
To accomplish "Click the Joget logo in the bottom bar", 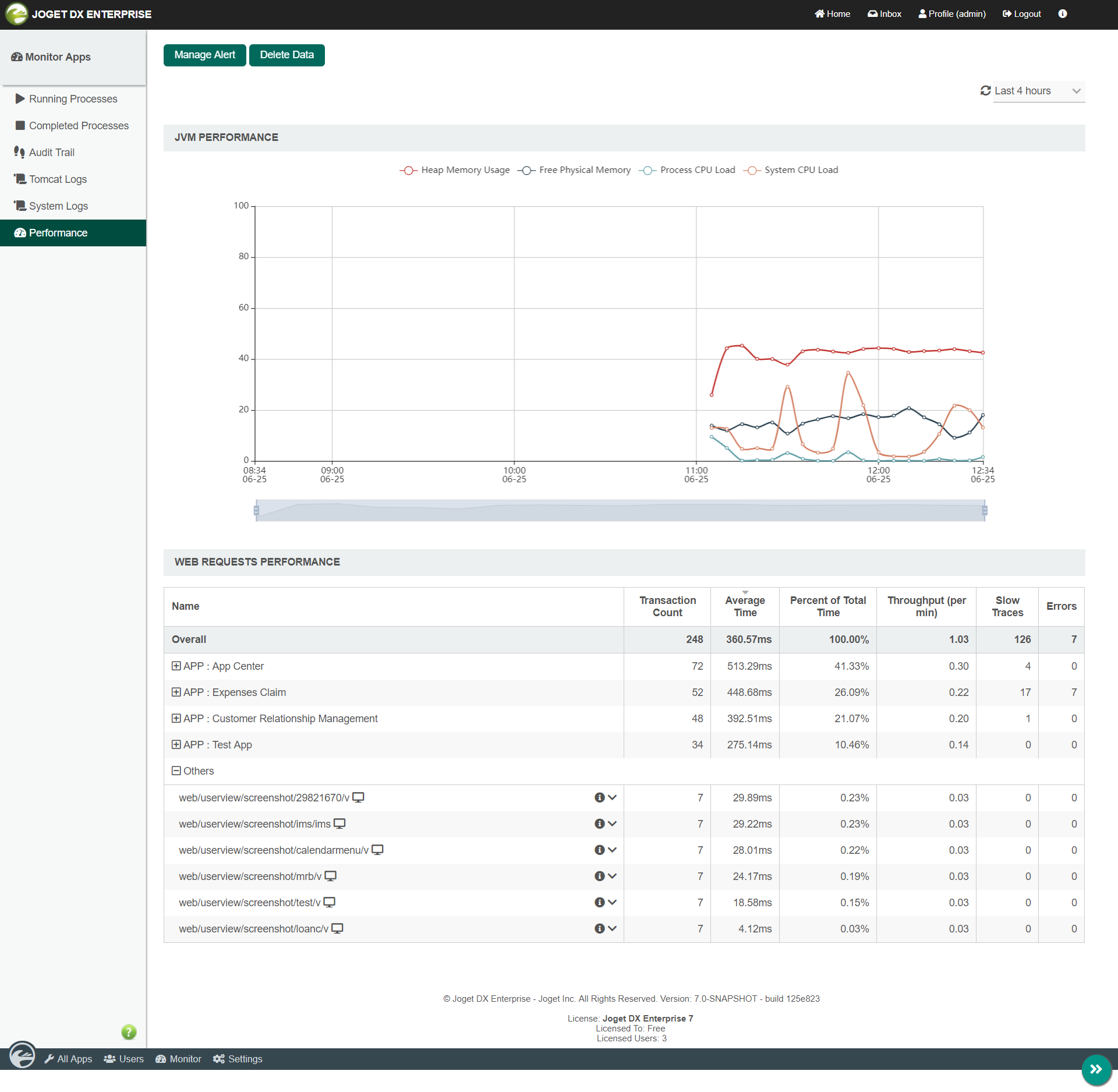I will (x=22, y=1055).
